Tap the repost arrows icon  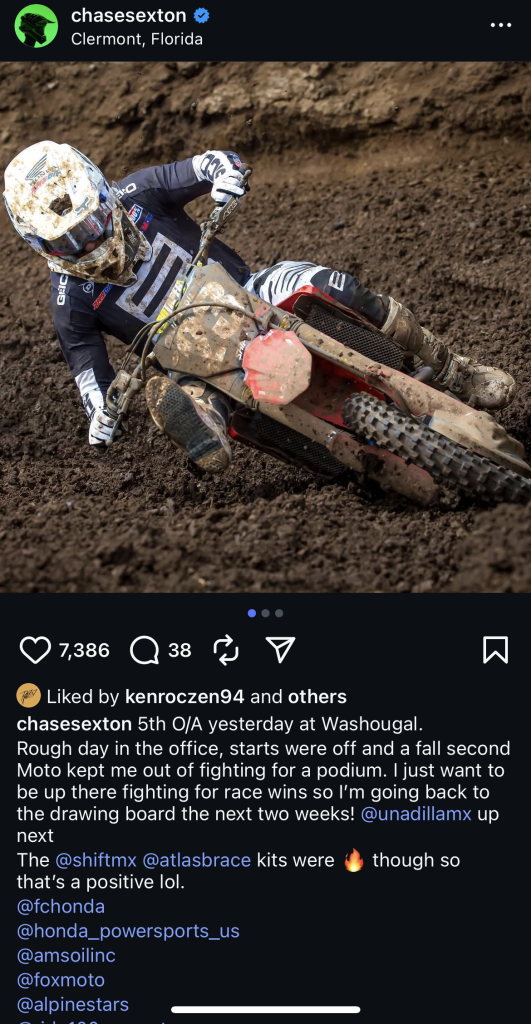pos(226,650)
